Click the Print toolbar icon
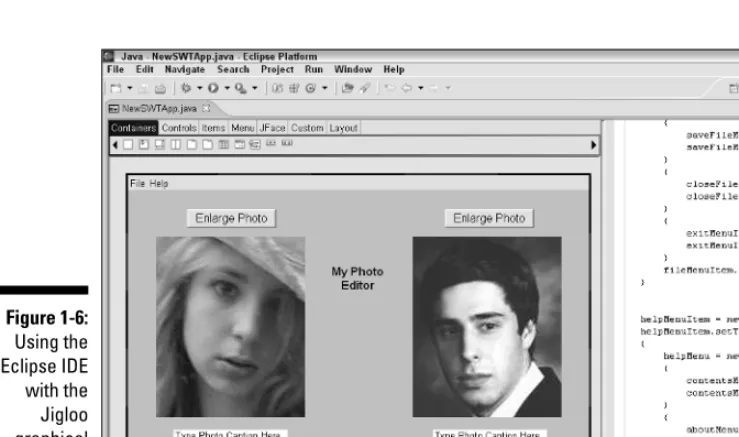Viewport: 739px width, 437px height. pyautogui.click(x=160, y=88)
